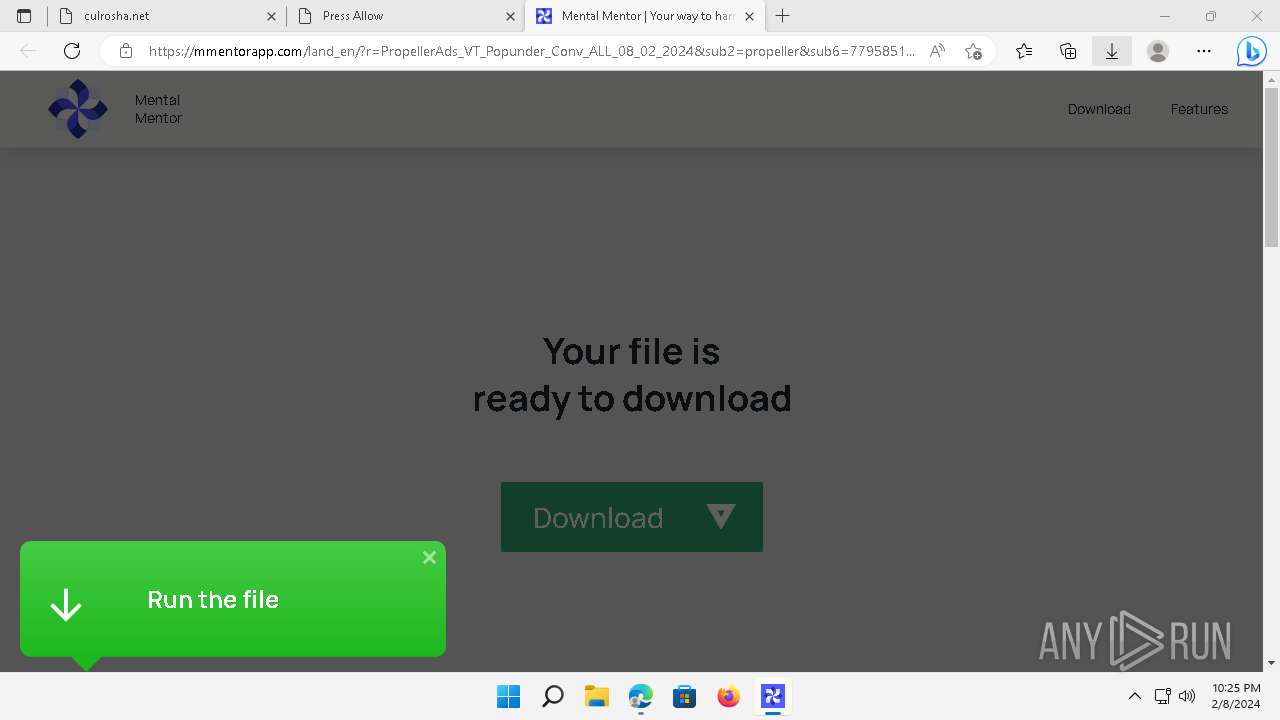Open Settings and more ellipsis menu
Screen dimensions: 1280x720
pyautogui.click(x=1204, y=51)
